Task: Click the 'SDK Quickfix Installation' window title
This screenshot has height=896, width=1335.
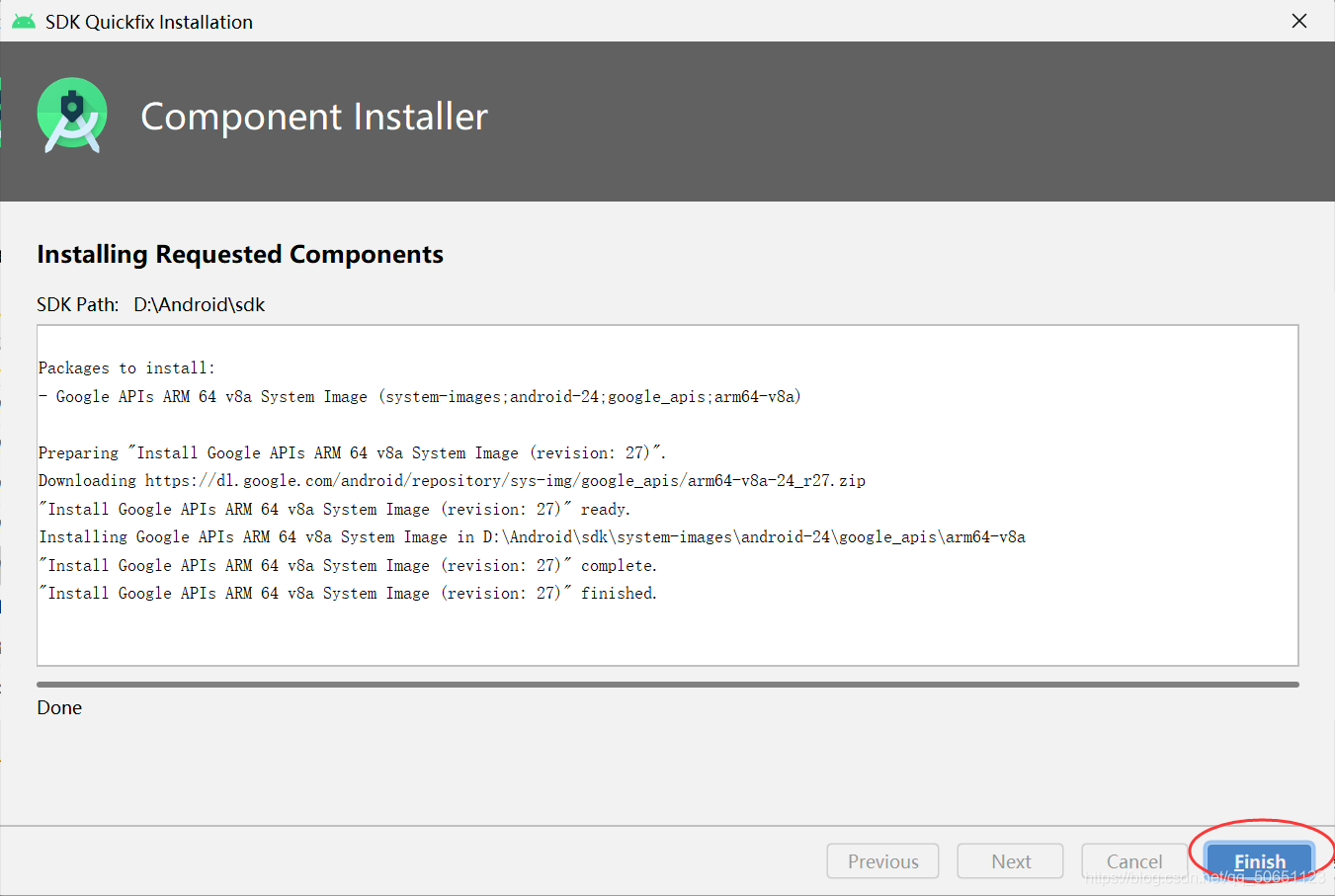Action: click(149, 22)
